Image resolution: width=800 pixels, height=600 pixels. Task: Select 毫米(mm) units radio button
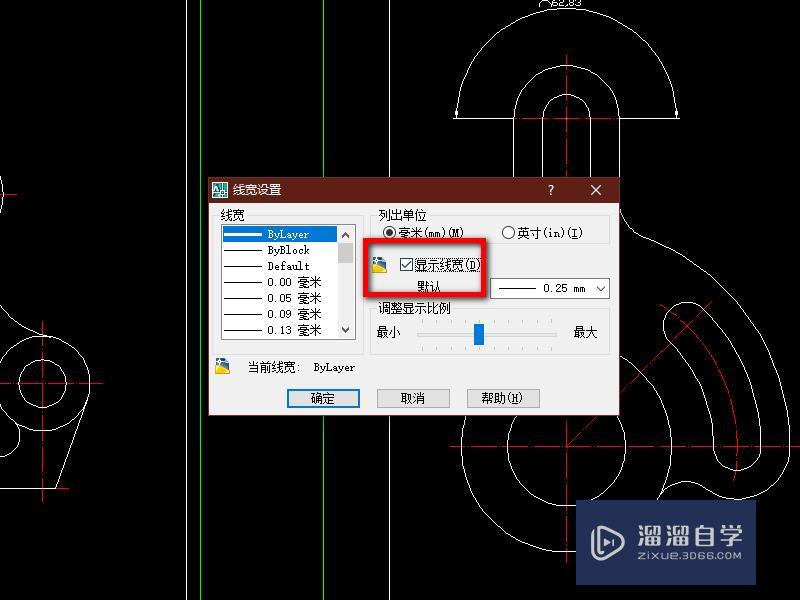tap(389, 233)
